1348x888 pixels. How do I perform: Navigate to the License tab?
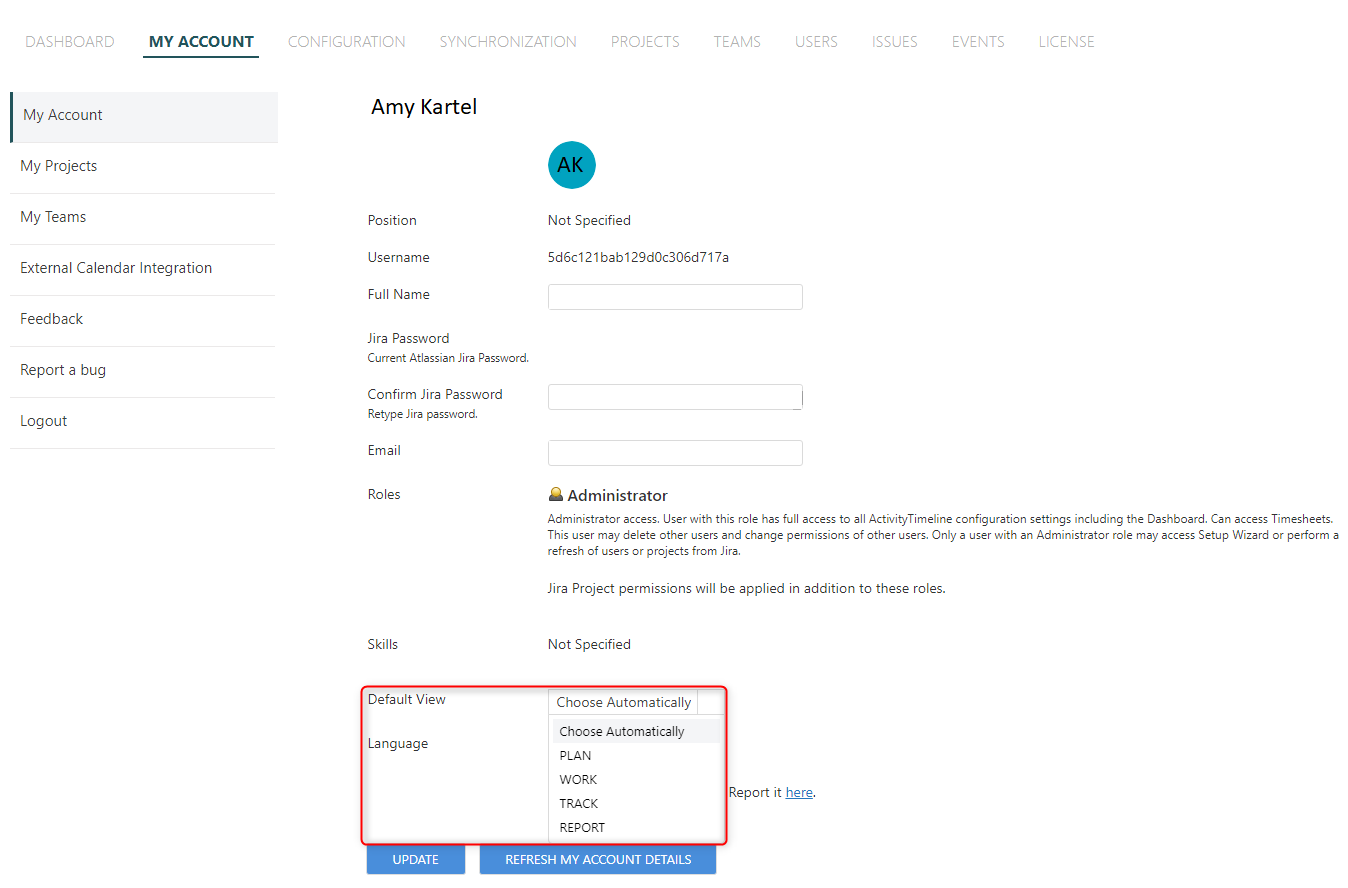1066,42
